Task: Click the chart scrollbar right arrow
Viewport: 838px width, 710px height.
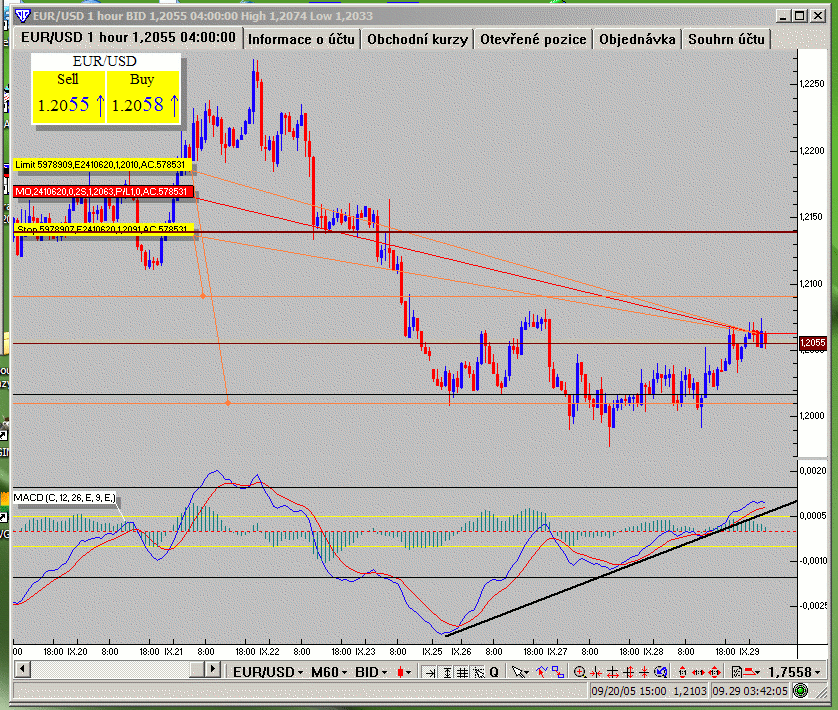Action: pyautogui.click(x=212, y=669)
